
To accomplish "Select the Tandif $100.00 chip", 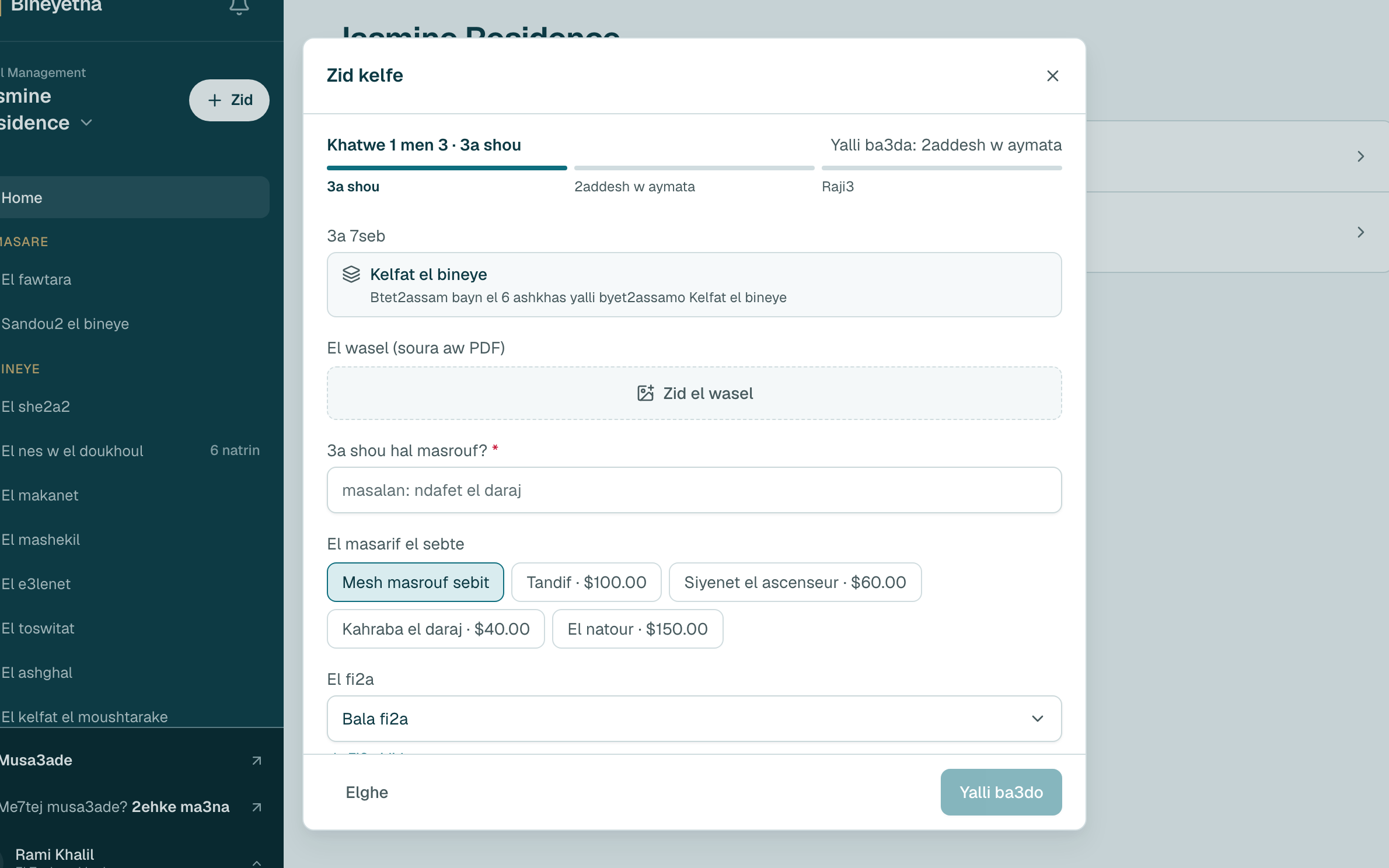I will [587, 582].
